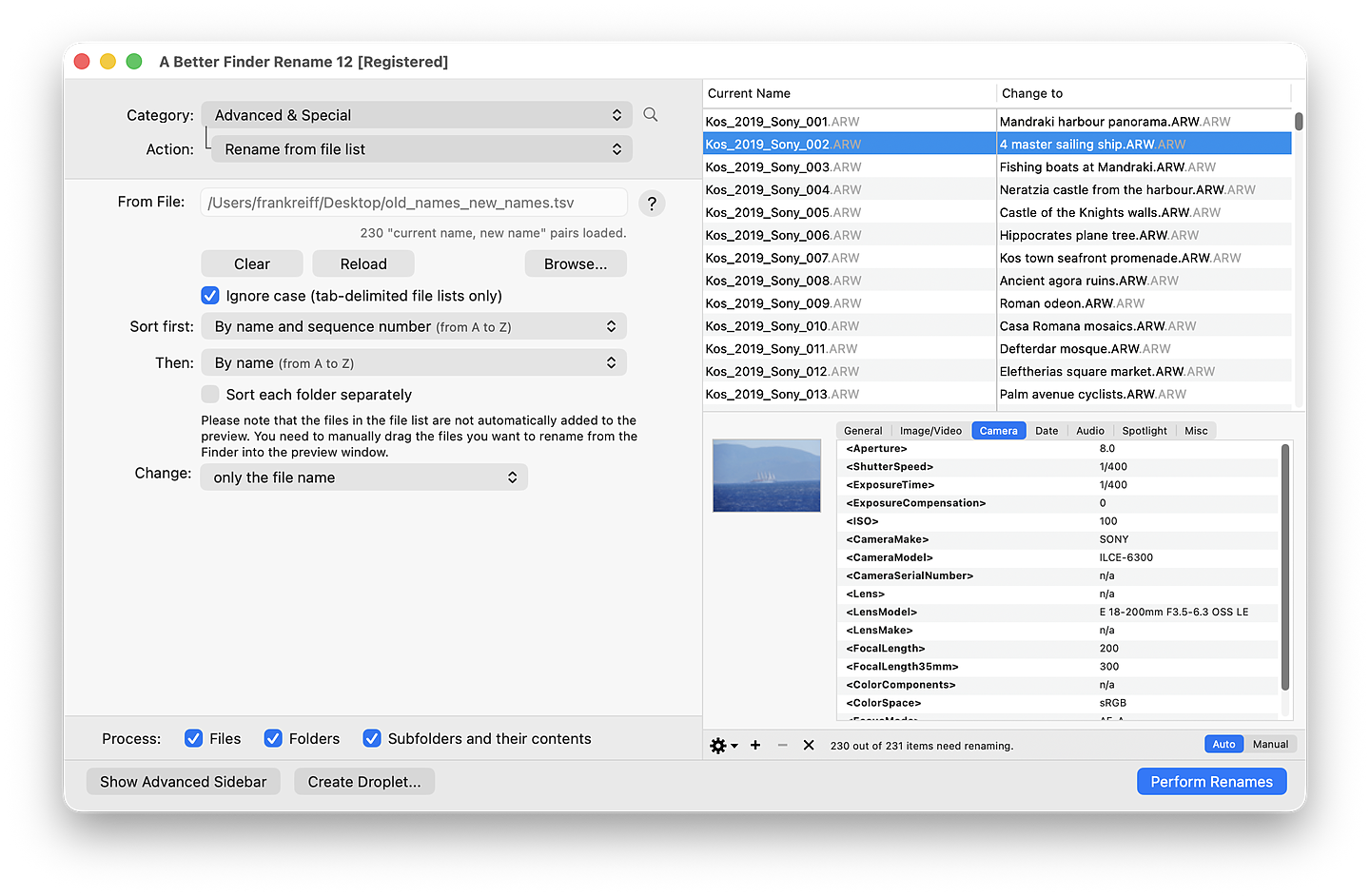1370x896 pixels.
Task: Click new name Roman odeon.ARW
Action: (x=1071, y=303)
